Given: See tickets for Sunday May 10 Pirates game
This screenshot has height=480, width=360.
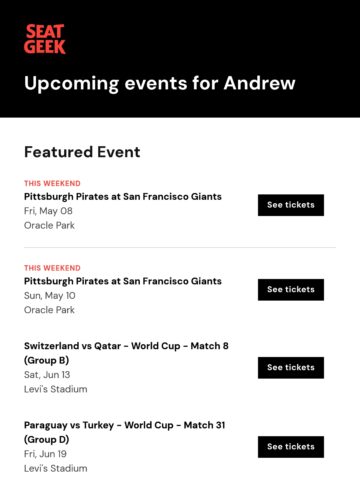Looking at the screenshot, I should click(x=291, y=290).
